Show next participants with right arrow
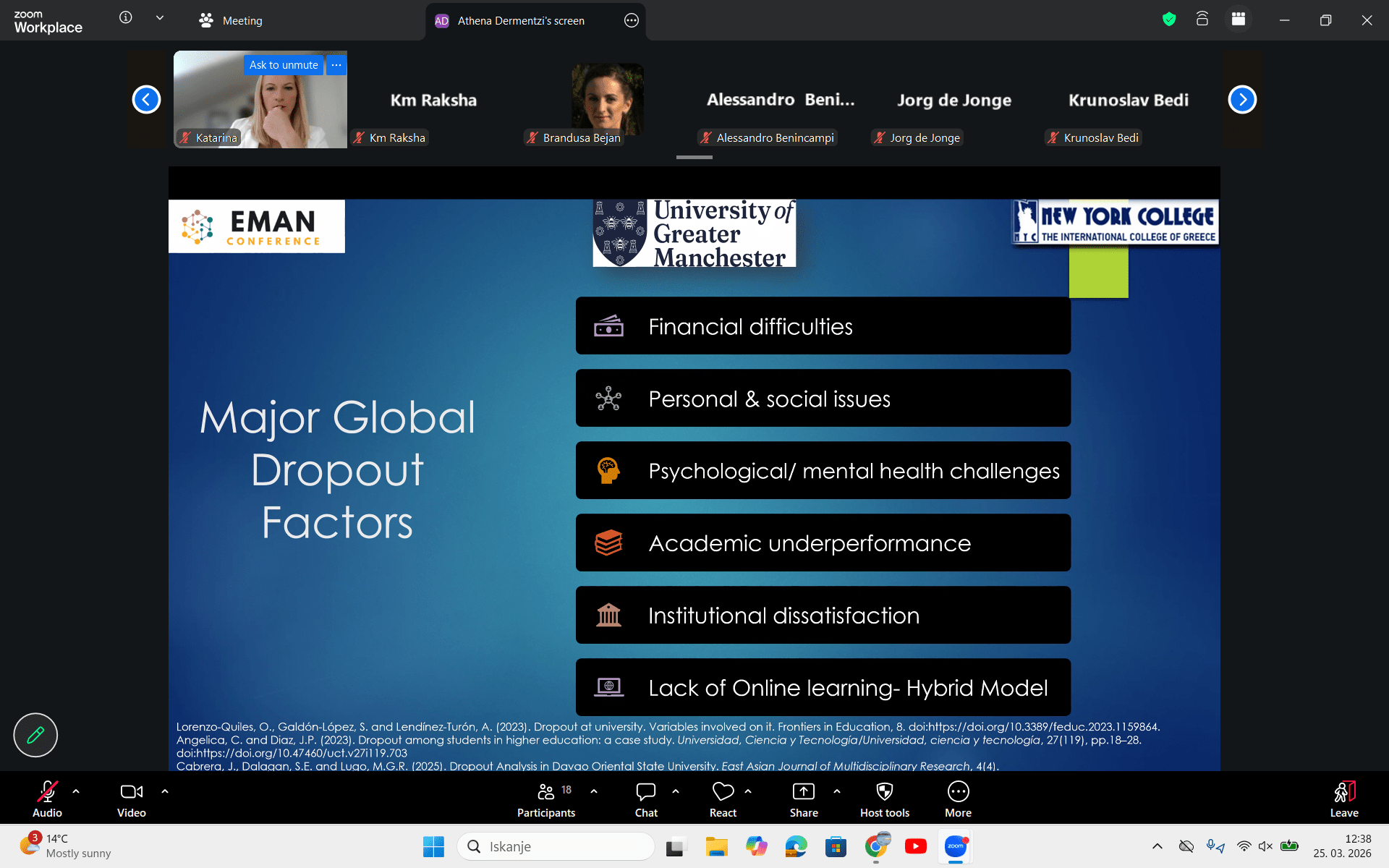 point(1242,100)
